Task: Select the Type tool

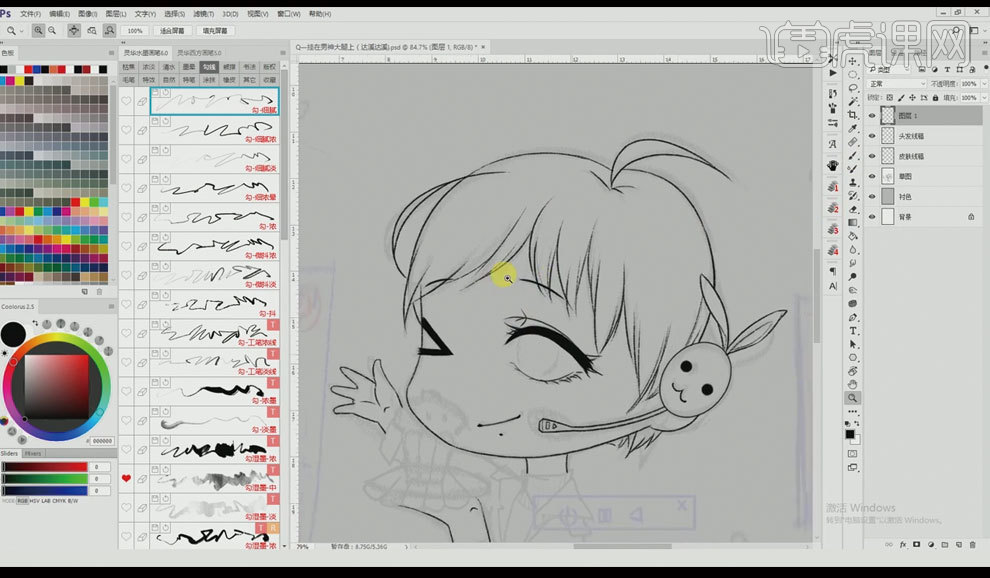Action: coord(852,330)
